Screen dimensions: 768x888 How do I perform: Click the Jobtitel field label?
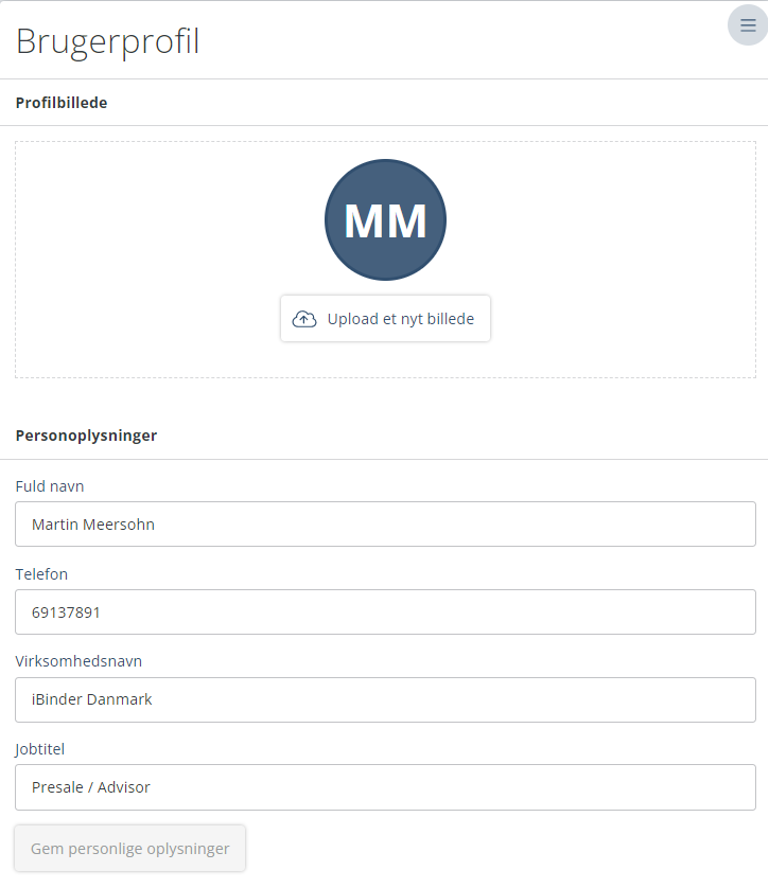tap(40, 748)
